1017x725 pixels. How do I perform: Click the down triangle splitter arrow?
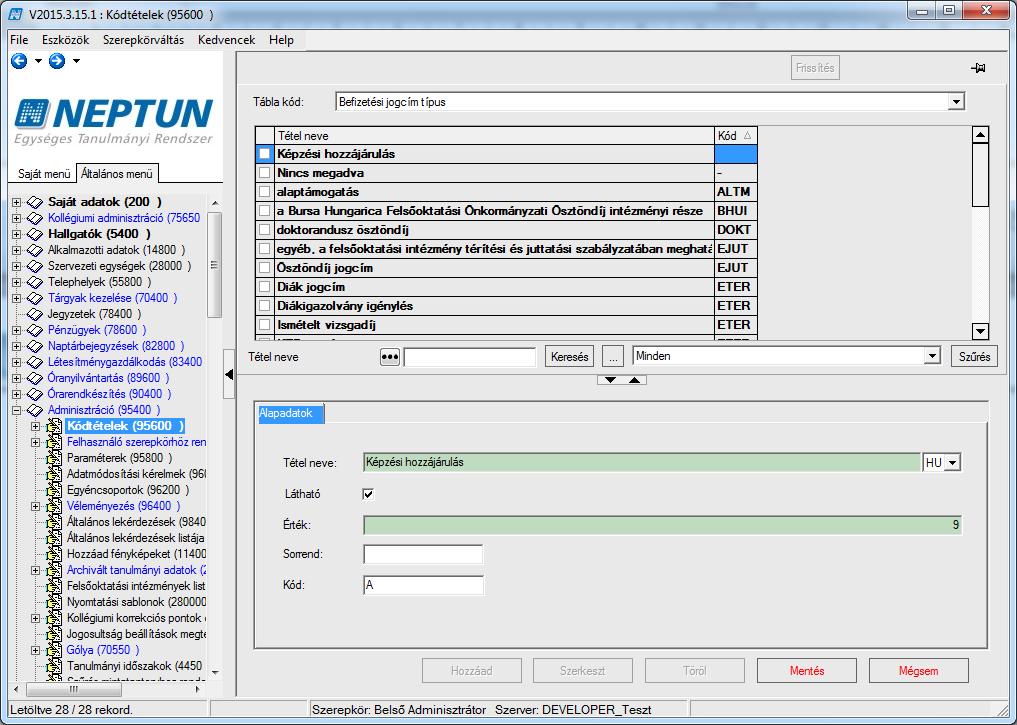(610, 380)
